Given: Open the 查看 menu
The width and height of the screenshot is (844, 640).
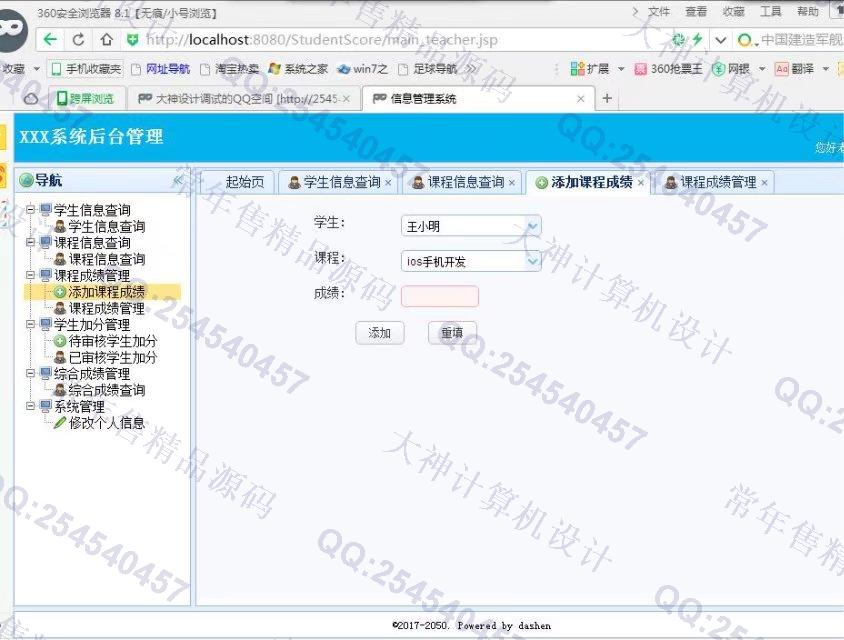Looking at the screenshot, I should coord(695,11).
